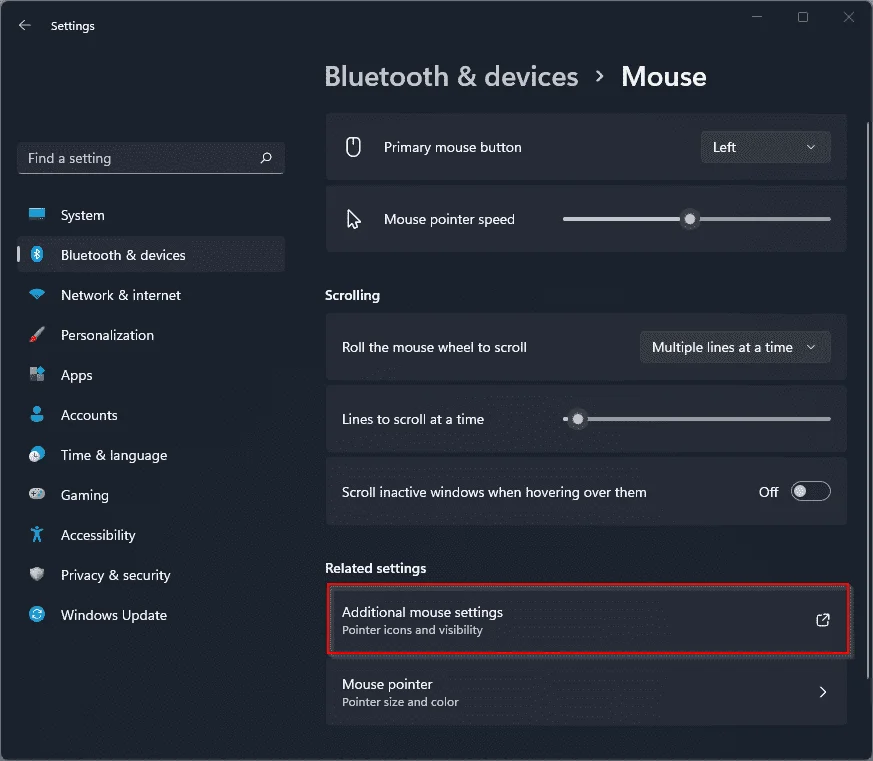Click the cursor icon beside Mouse pointer speed
Image resolution: width=873 pixels, height=761 pixels.
click(354, 219)
